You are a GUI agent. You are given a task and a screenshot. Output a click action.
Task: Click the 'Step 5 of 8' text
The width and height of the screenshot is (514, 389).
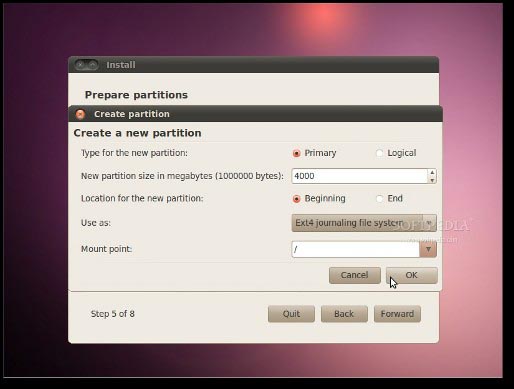(113, 314)
